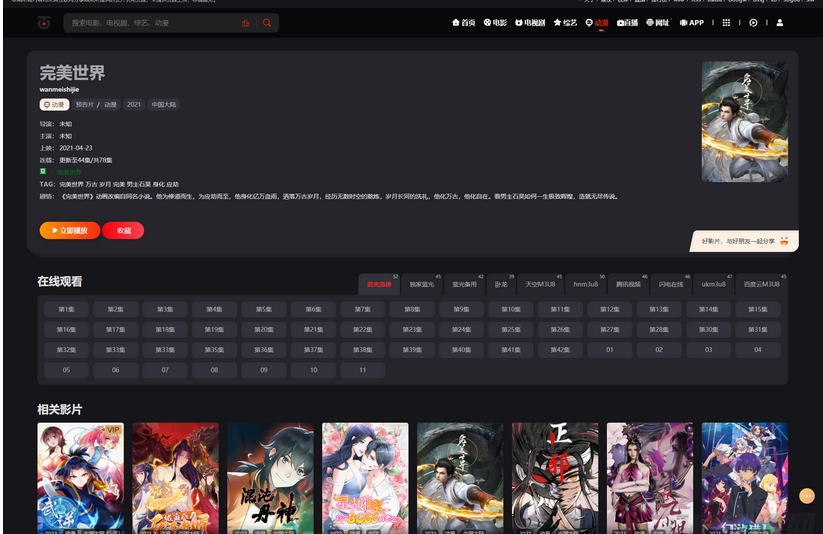This screenshot has height=534, width=823.
Task: Go to 首页 home nav item
Action: (463, 23)
